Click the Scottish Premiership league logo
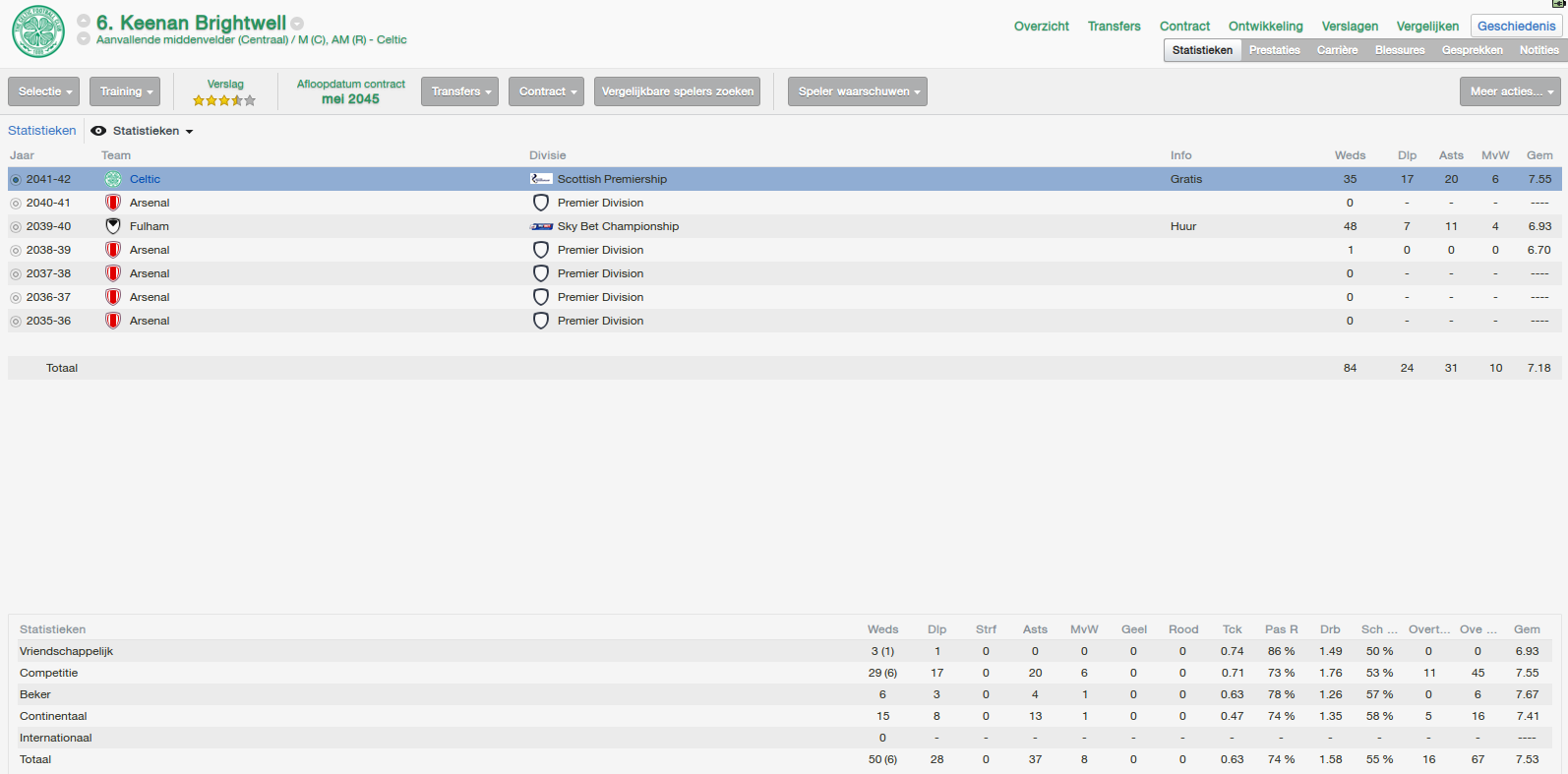The width and height of the screenshot is (1568, 774). click(541, 179)
